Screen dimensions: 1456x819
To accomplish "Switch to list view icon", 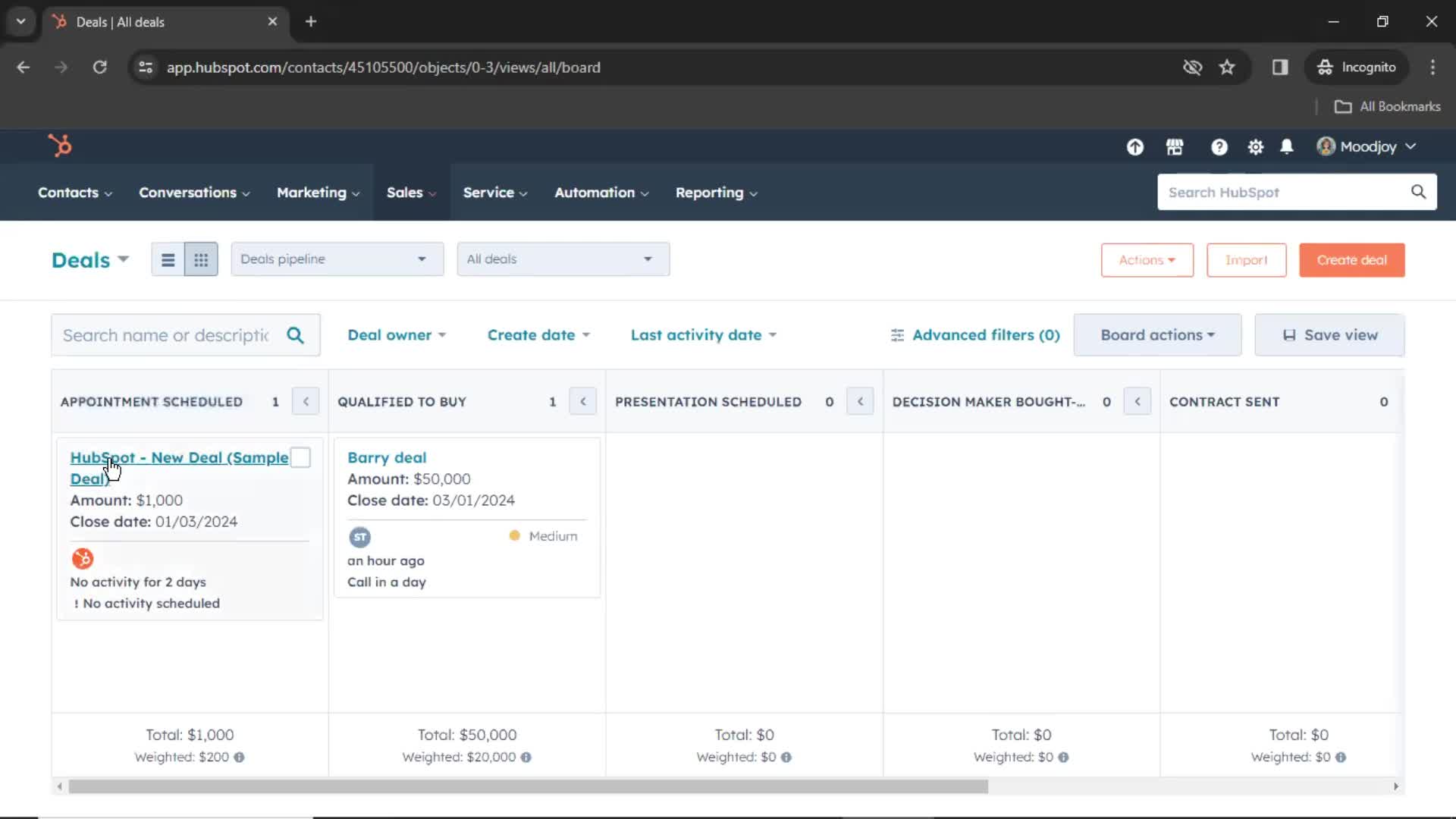I will [x=168, y=260].
